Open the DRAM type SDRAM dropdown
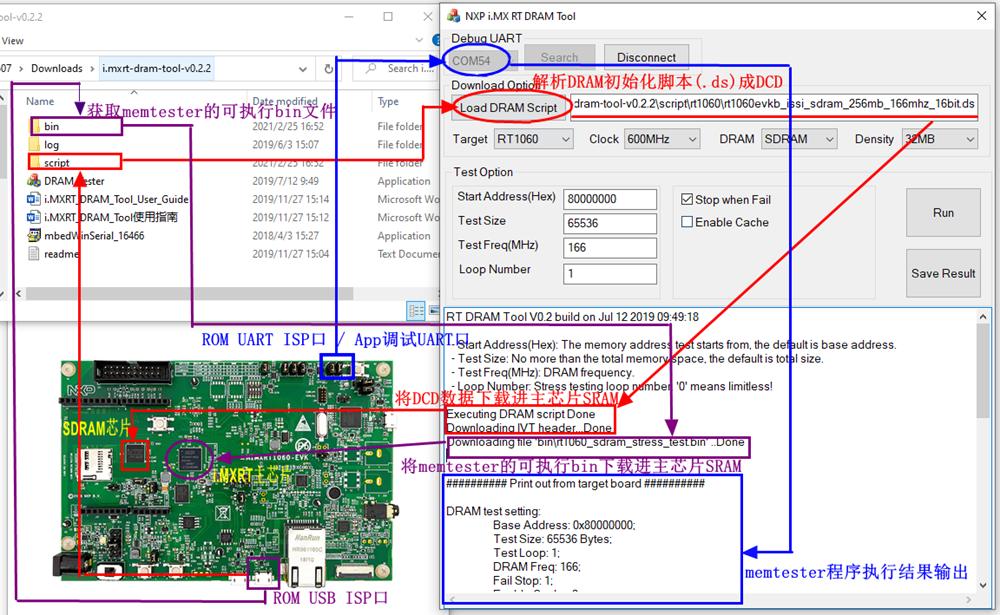Screen dimensions: 1000x615 tap(798, 139)
